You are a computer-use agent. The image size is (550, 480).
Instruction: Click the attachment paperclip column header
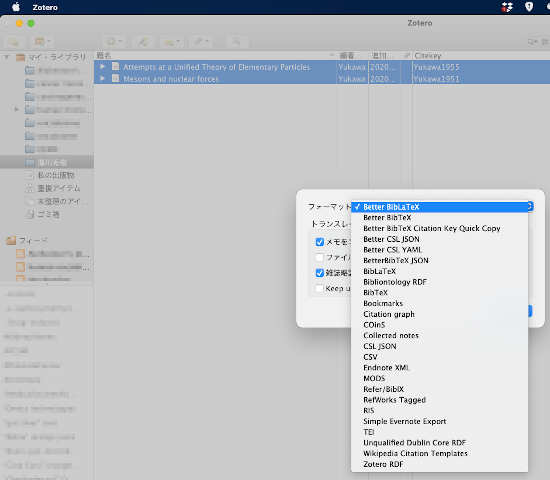click(x=407, y=55)
